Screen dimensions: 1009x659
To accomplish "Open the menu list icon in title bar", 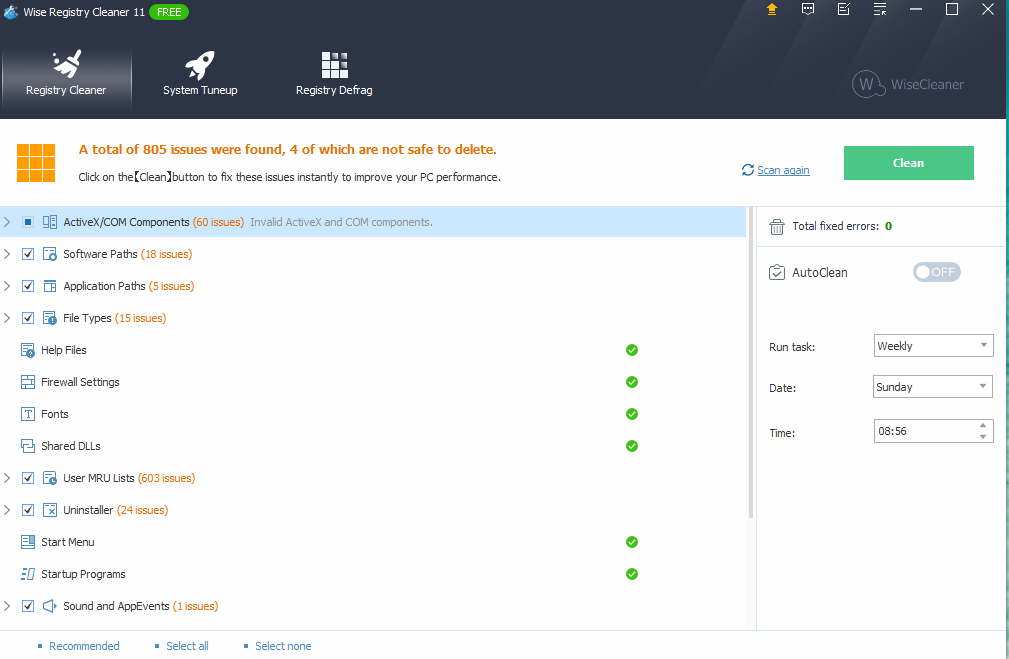I will [x=880, y=10].
